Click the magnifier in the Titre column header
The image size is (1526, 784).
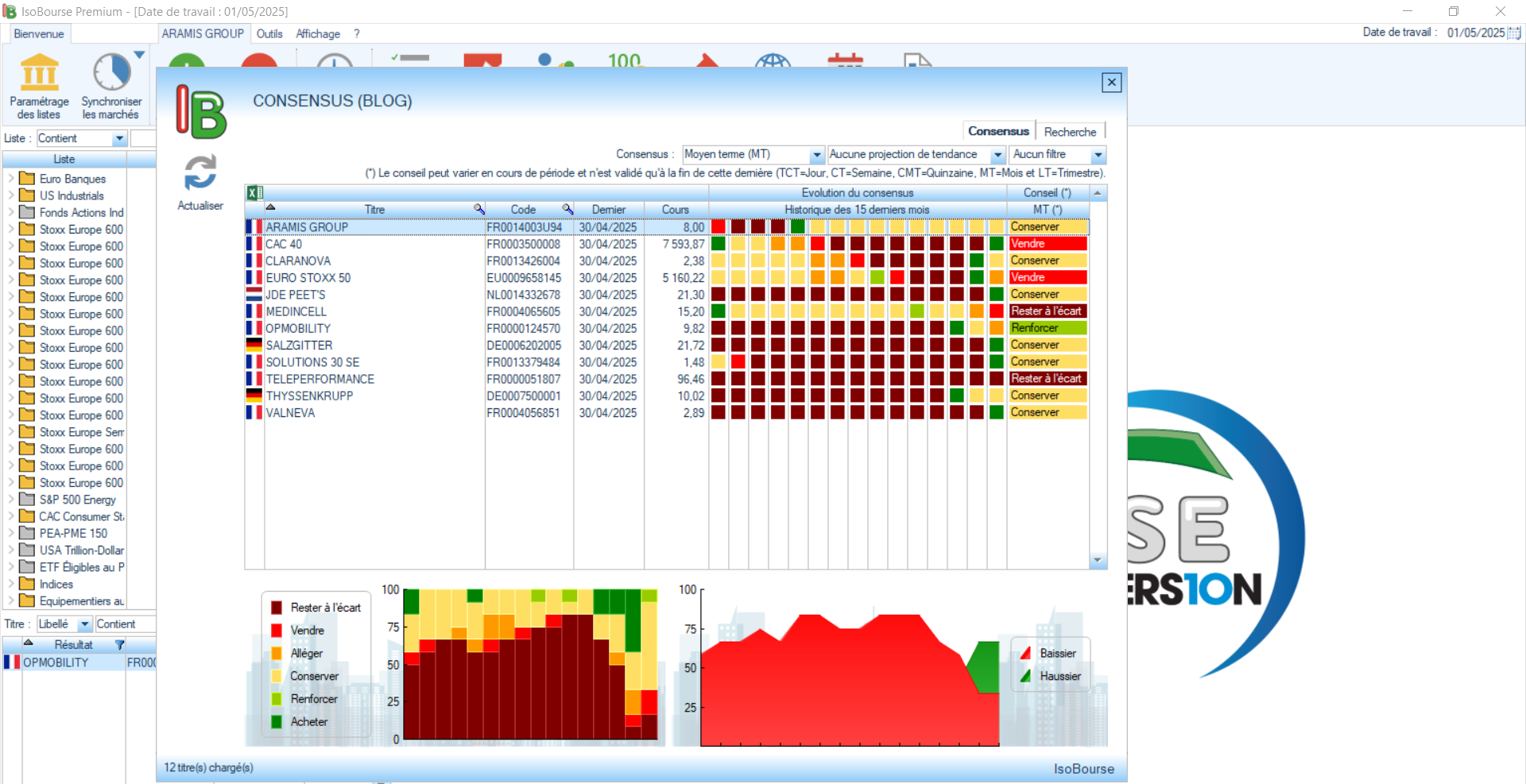point(479,209)
